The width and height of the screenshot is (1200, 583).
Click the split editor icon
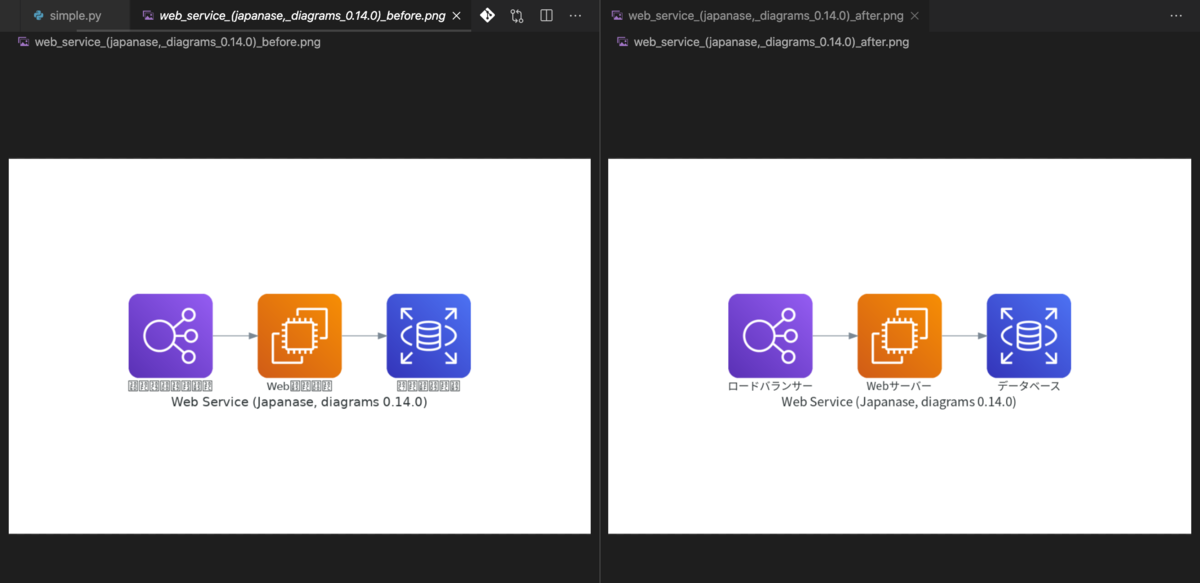(545, 15)
